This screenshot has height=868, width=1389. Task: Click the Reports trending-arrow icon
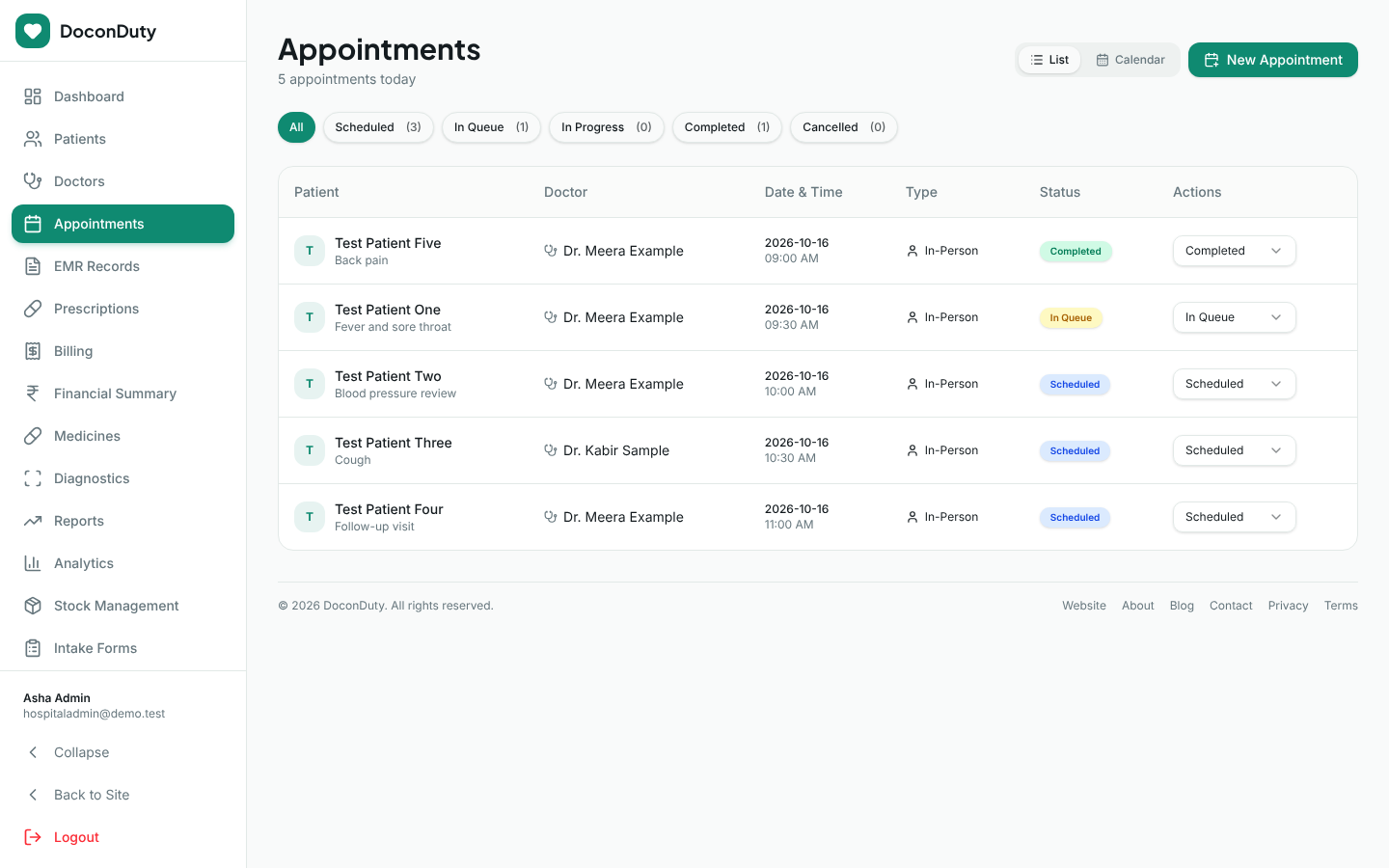tap(33, 521)
